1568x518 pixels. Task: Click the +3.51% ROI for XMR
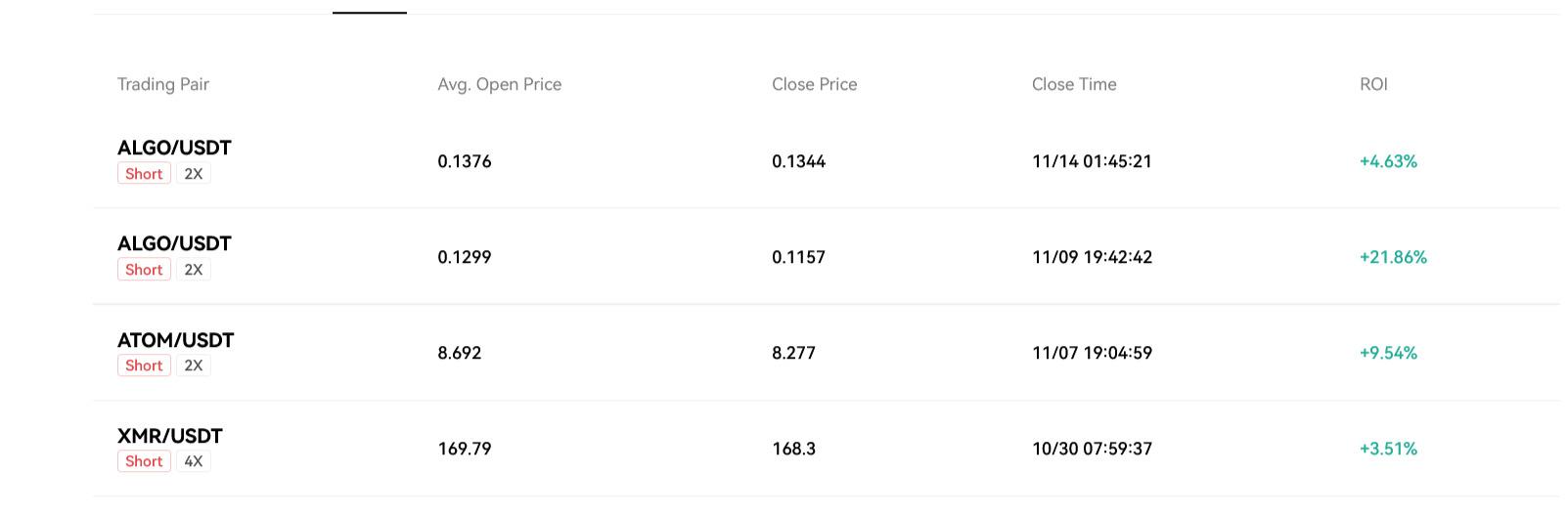[x=1388, y=449]
